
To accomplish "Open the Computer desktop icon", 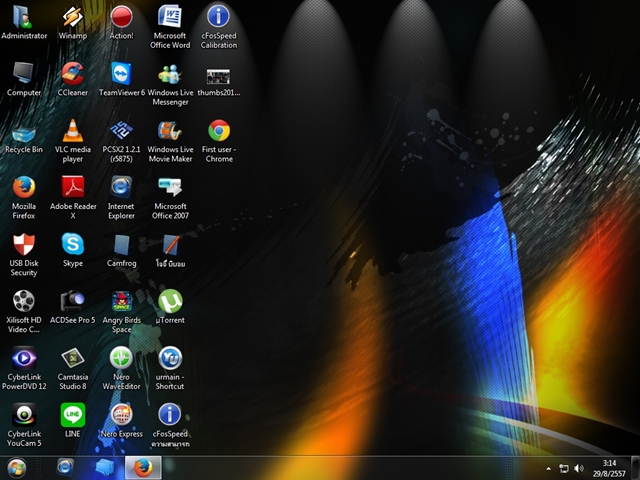I will (x=24, y=74).
